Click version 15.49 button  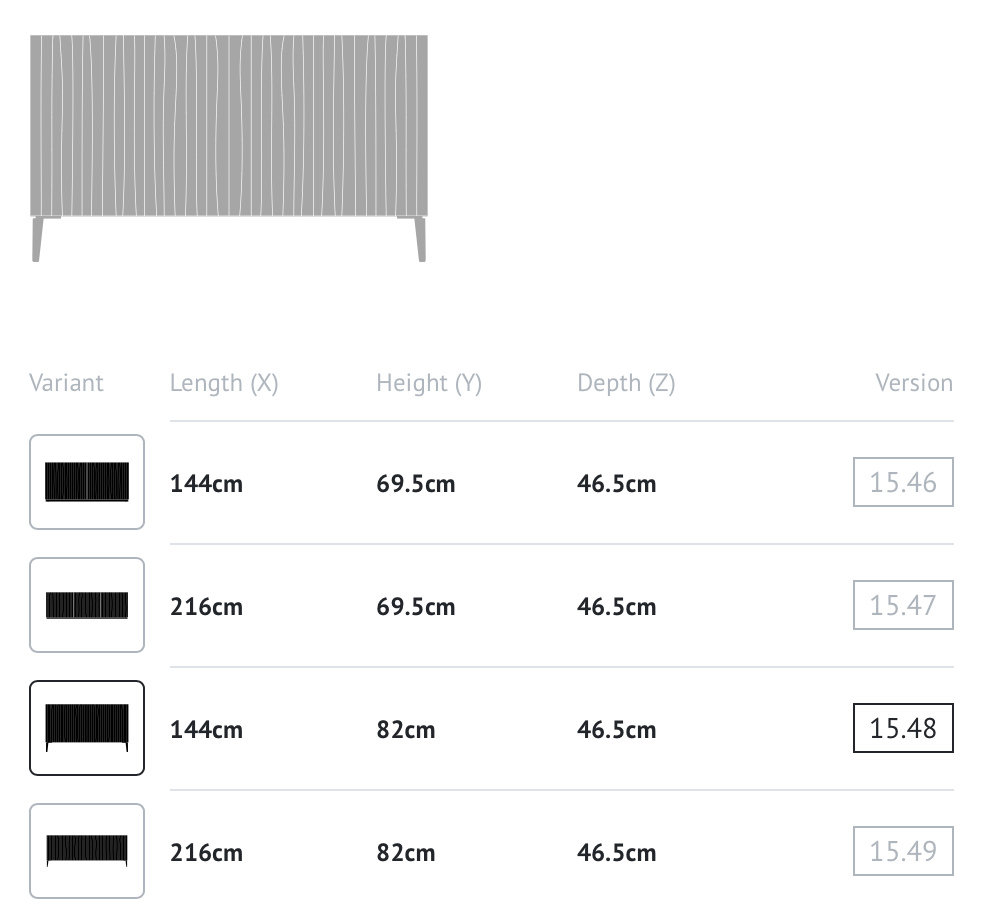[x=902, y=851]
